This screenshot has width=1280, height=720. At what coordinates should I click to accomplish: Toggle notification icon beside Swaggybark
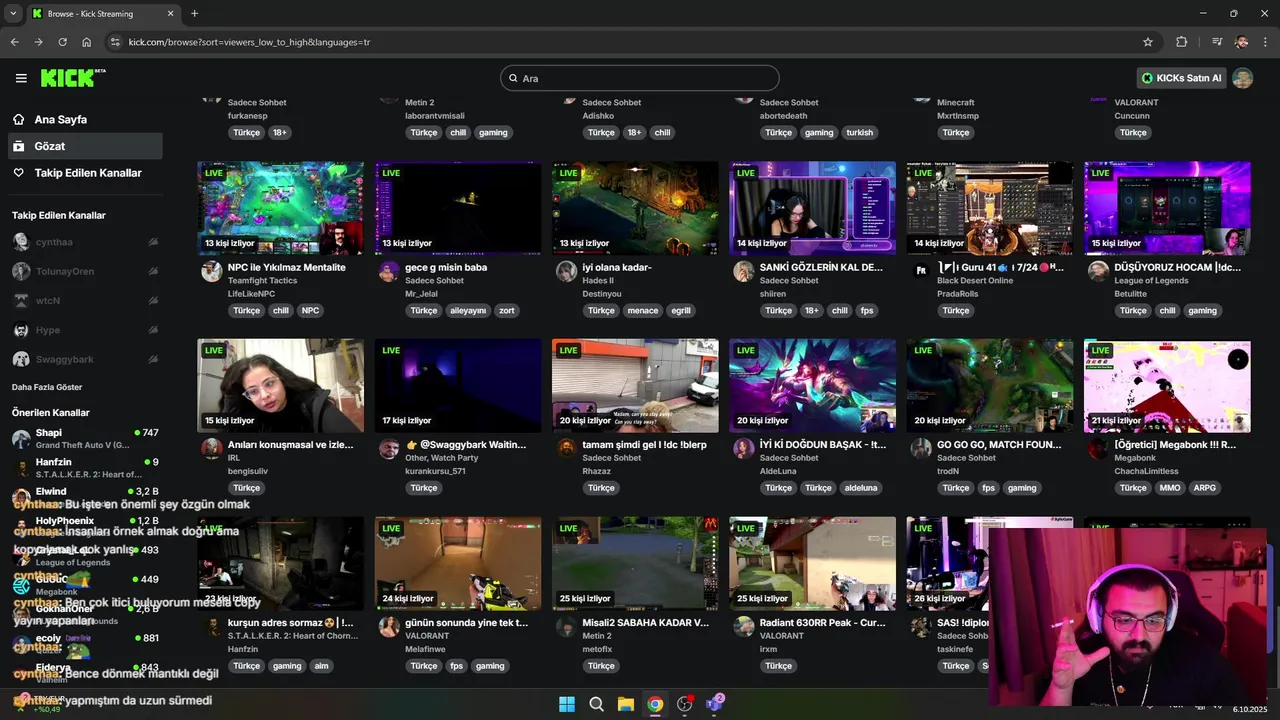tap(153, 359)
